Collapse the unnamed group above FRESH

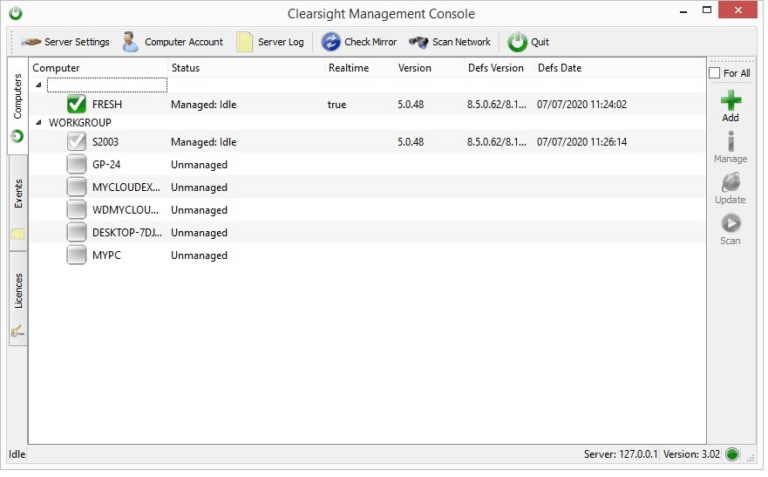click(x=39, y=85)
